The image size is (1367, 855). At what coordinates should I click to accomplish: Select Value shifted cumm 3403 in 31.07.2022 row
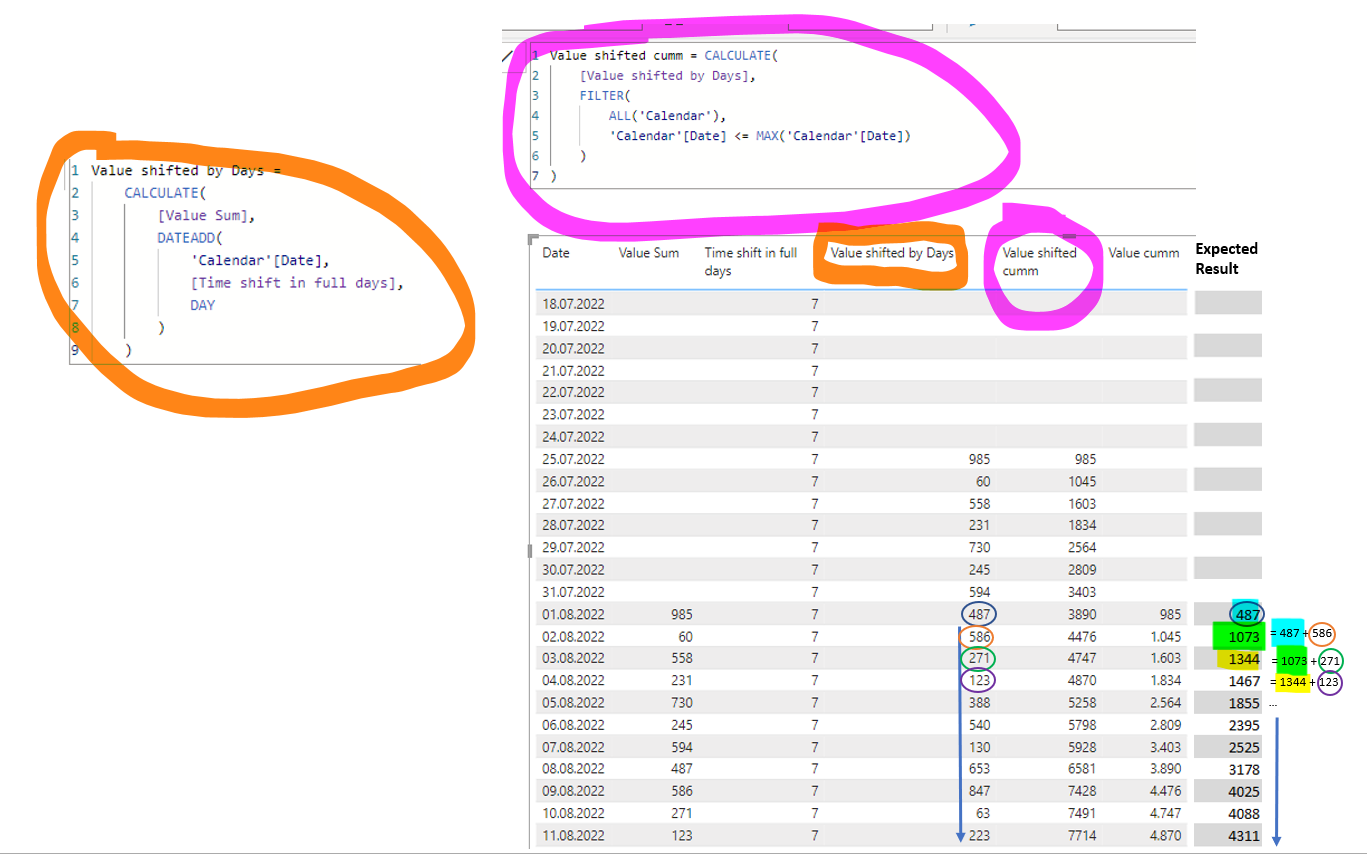(x=1081, y=592)
